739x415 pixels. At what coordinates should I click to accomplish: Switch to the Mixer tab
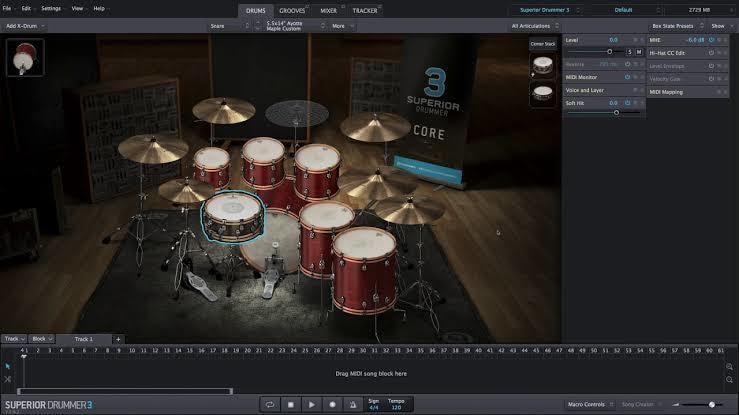[328, 10]
